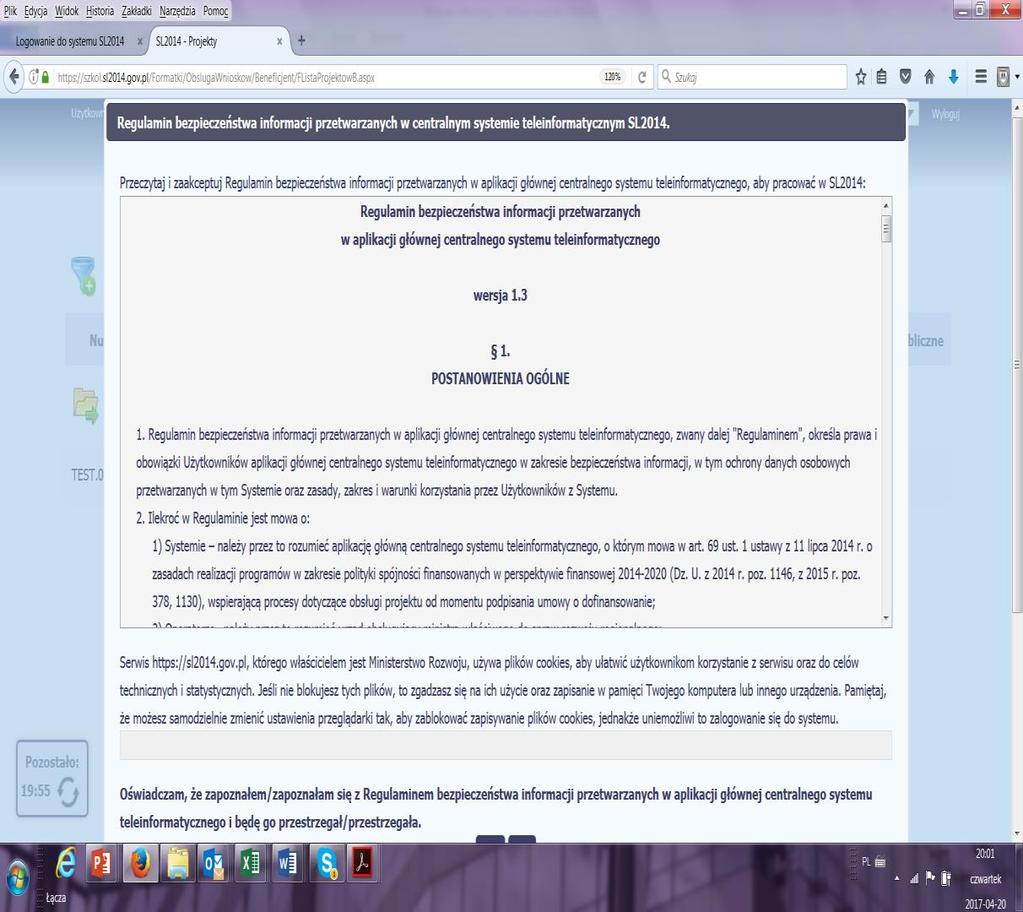Open the Narzędzia menu
This screenshot has width=1023, height=912.
(x=177, y=11)
